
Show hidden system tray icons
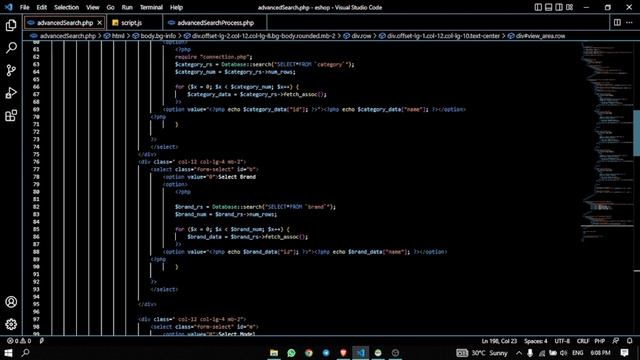coord(519,353)
